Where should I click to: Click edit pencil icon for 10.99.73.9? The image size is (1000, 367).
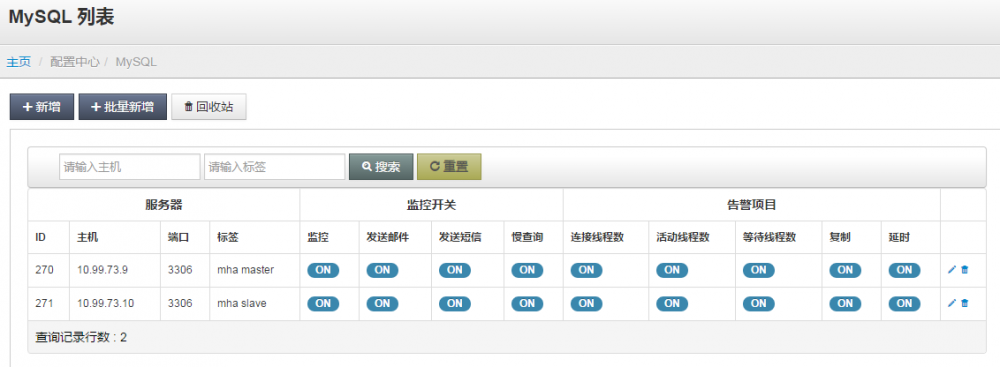[x=952, y=270]
